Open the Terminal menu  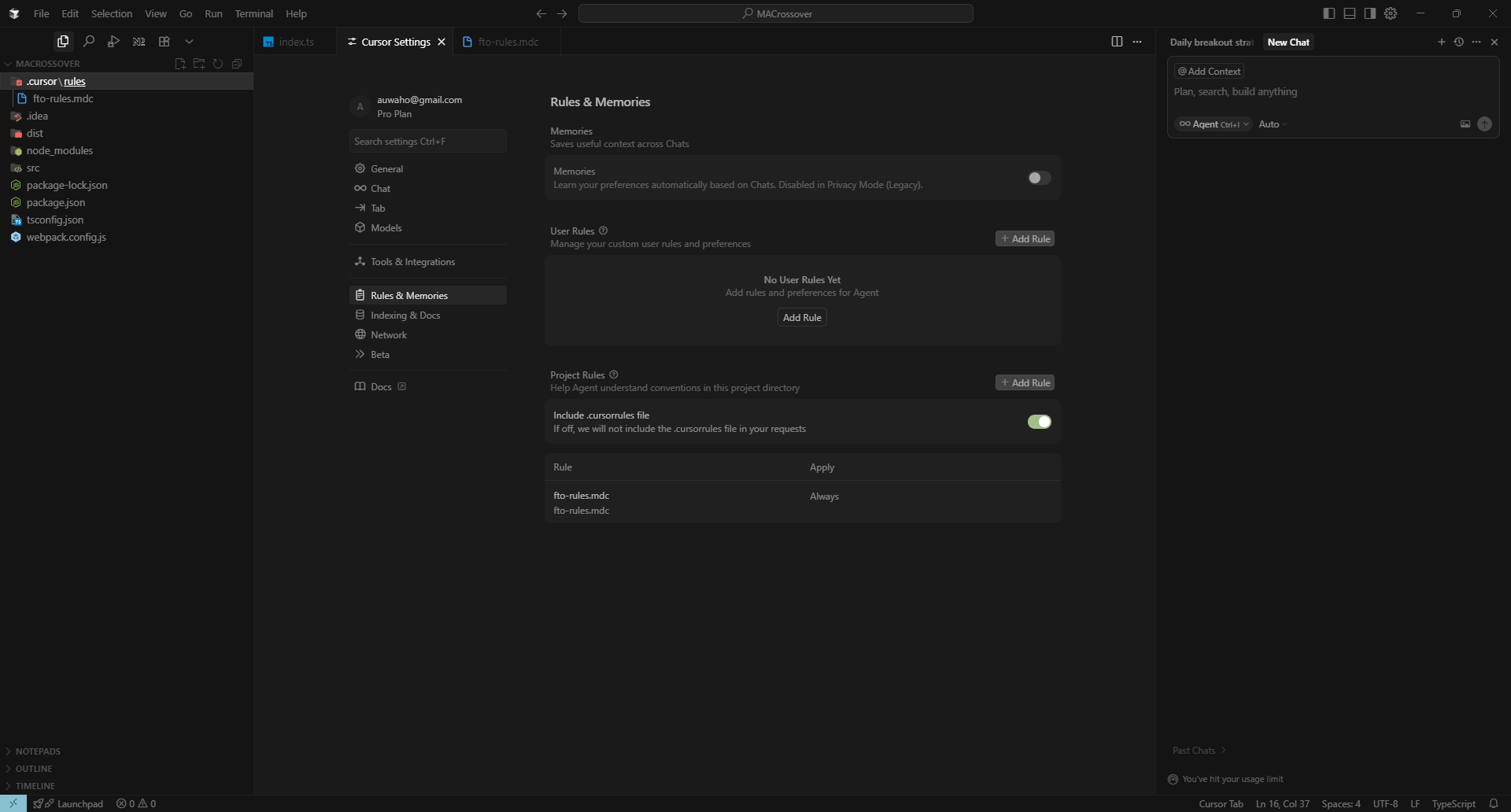pyautogui.click(x=253, y=13)
